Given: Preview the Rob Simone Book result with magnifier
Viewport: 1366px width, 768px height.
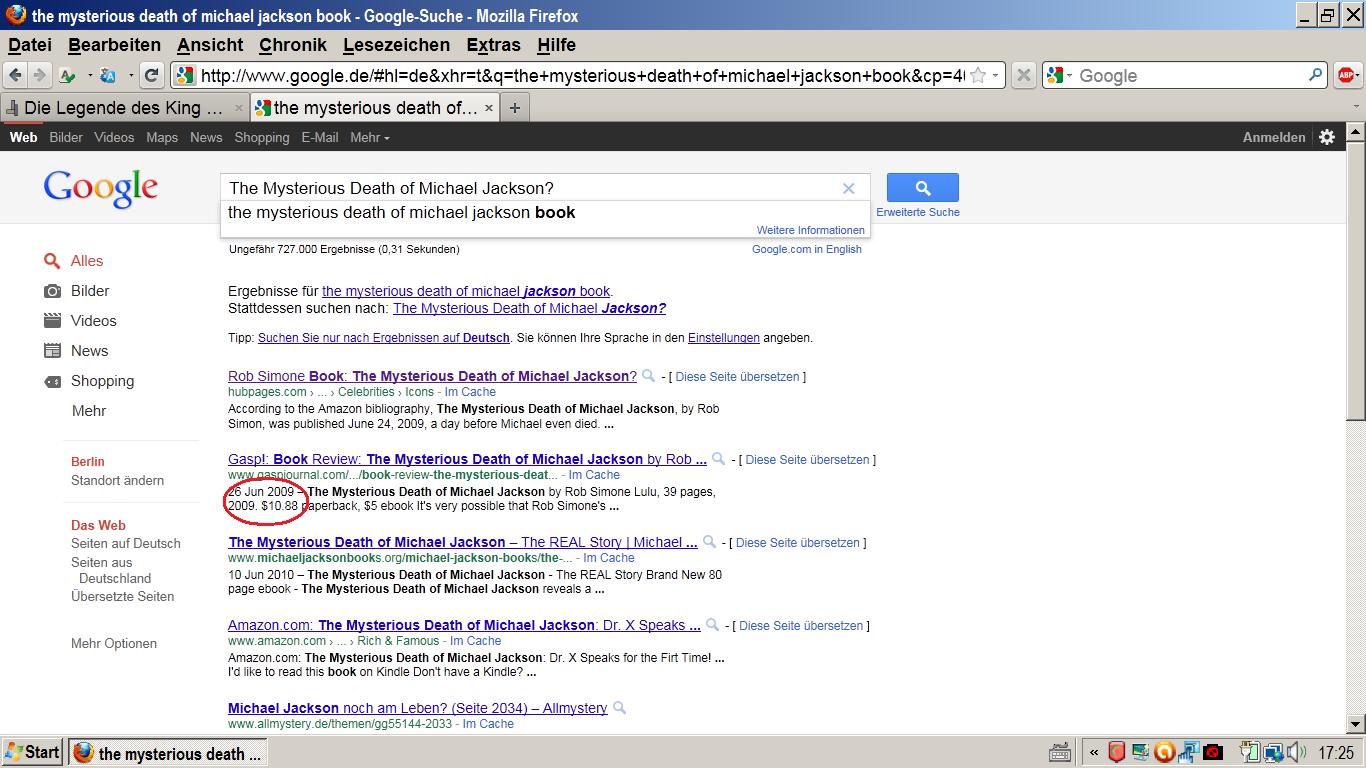Looking at the screenshot, I should pos(648,376).
